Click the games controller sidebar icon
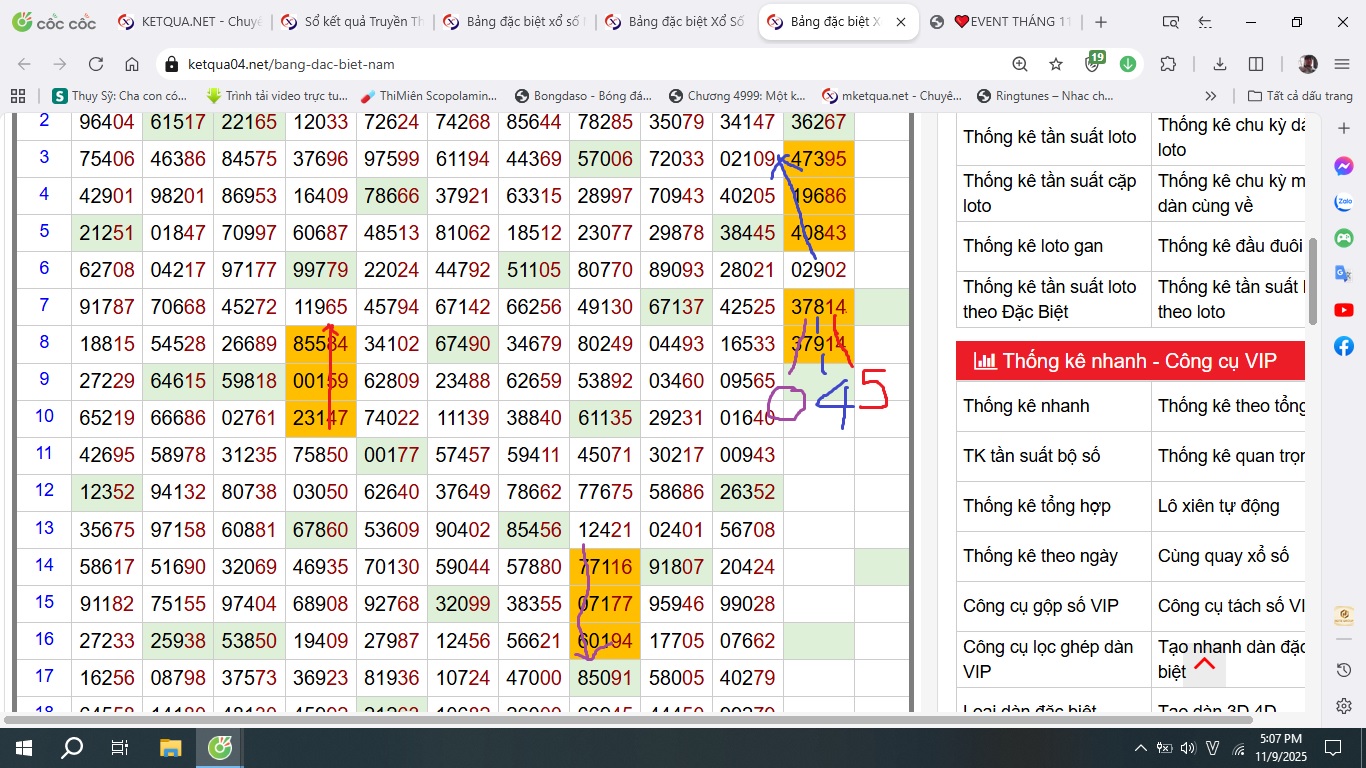This screenshot has width=1366, height=768. 1344,238
